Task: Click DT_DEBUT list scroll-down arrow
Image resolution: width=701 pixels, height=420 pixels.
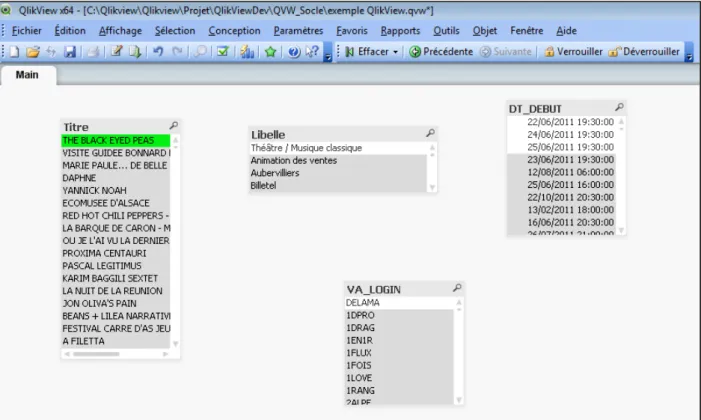Action: 621,231
